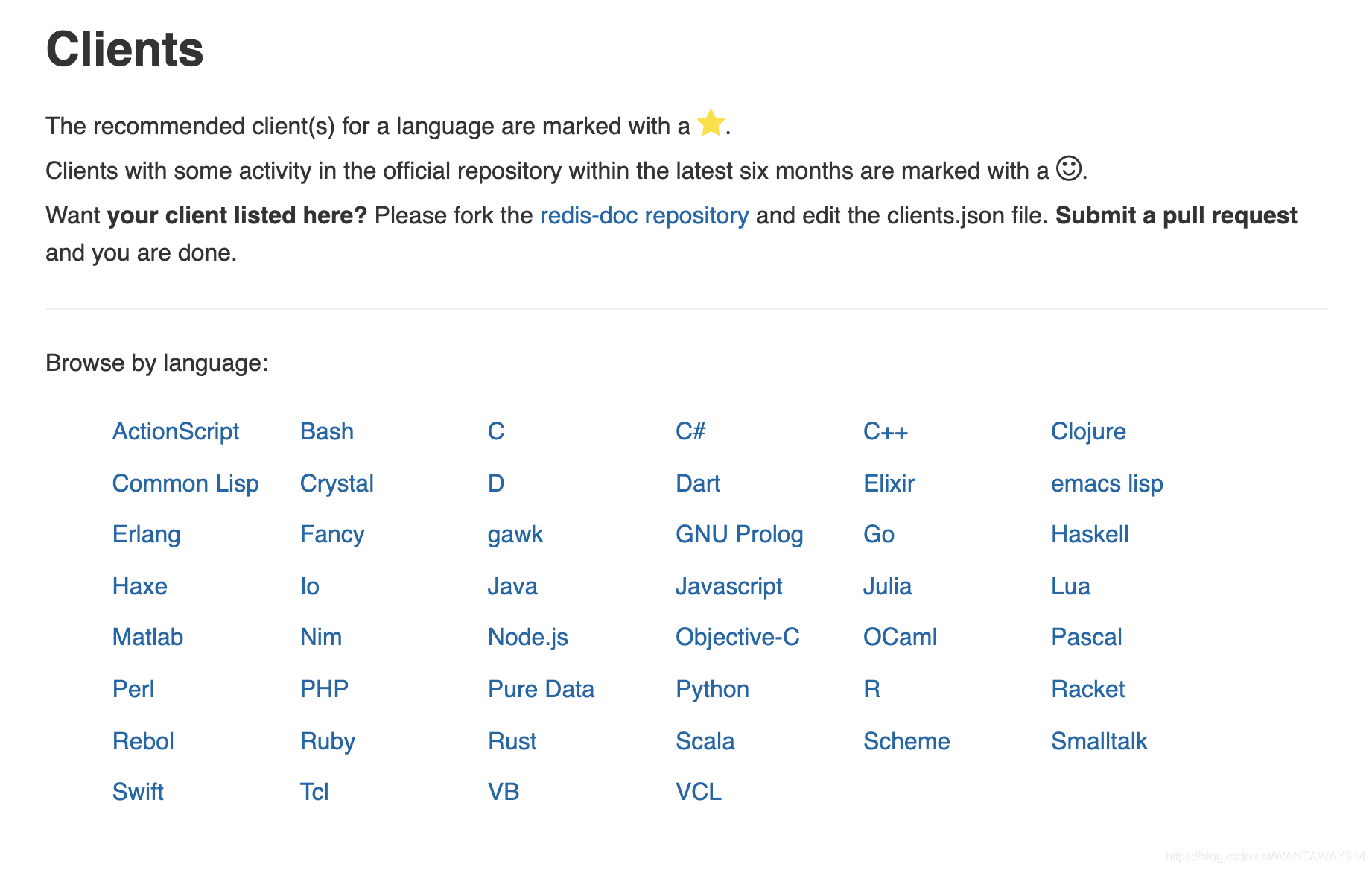Browse Matlab clients
The height and width of the screenshot is (870, 1372).
147,637
